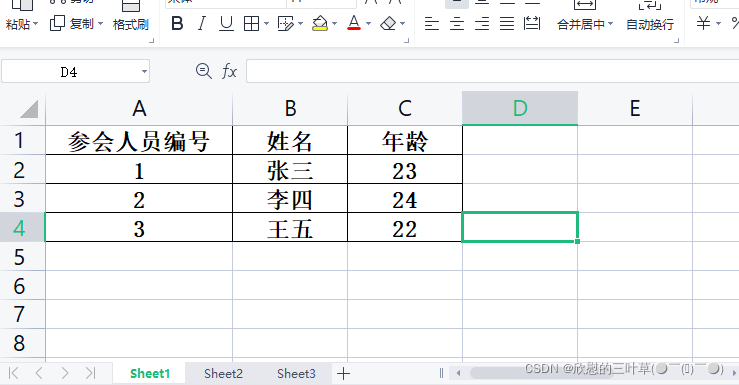Open currency format dropdown arrow
This screenshot has height=385, width=739.
pos(718,24)
